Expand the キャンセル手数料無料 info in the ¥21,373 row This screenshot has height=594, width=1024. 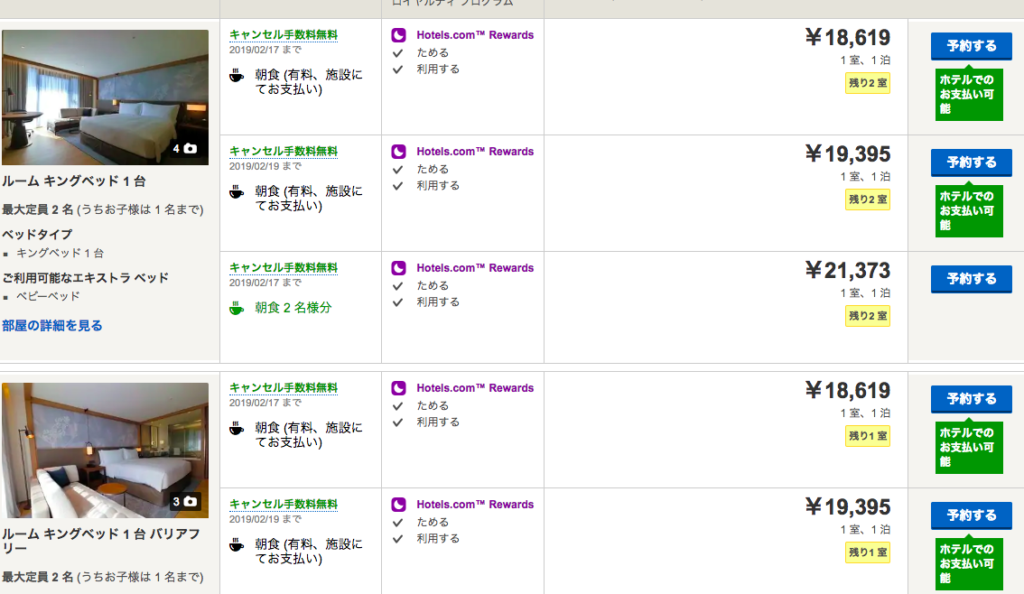click(x=283, y=268)
